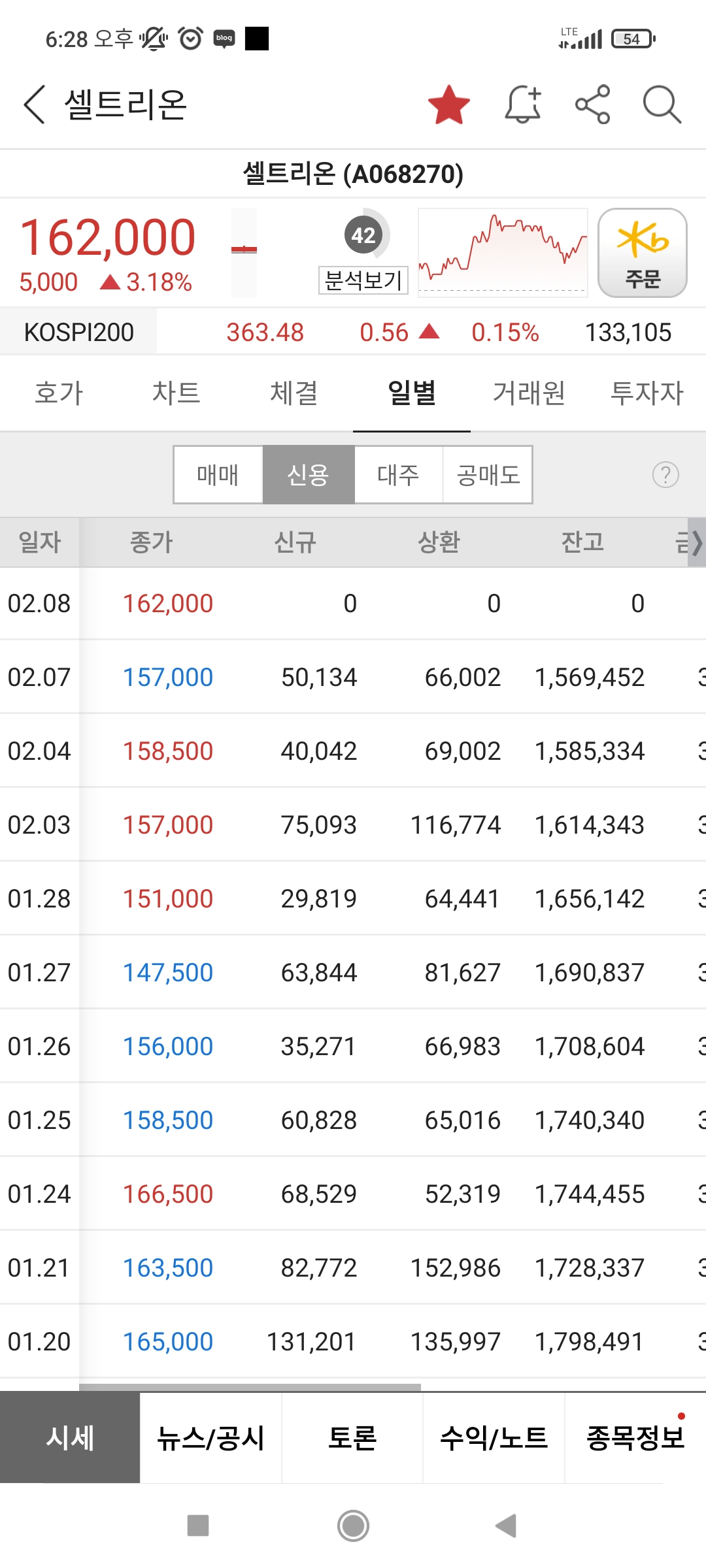Tap the Android recent apps square
Image resolution: width=706 pixels, height=1568 pixels.
198,1526
